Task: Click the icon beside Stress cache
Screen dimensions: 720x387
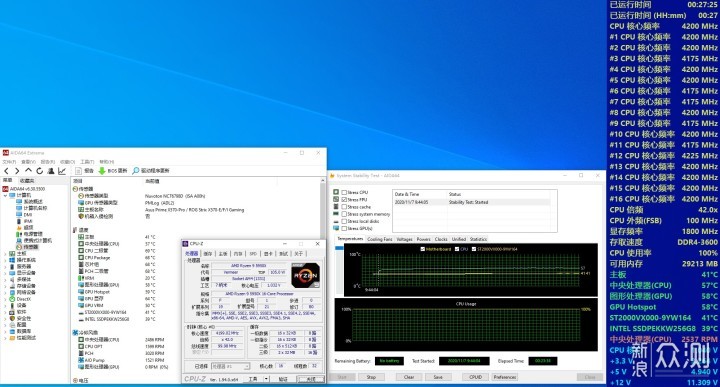Action: click(336, 207)
